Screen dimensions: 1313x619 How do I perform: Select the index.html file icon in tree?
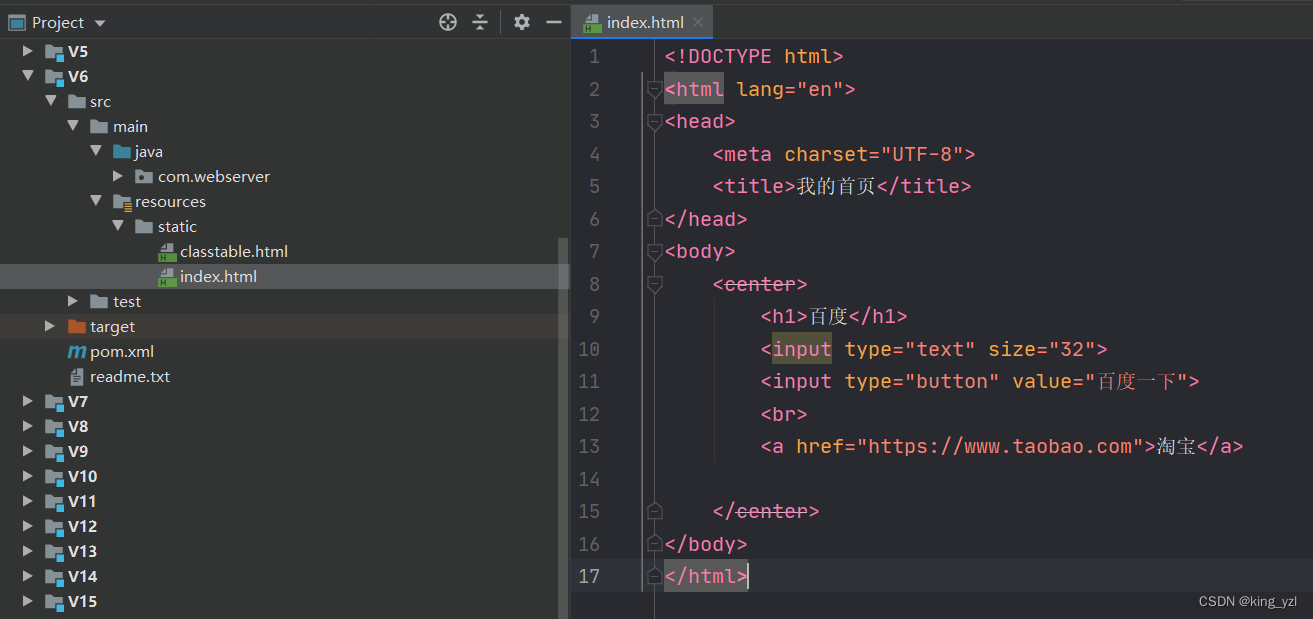(167, 277)
